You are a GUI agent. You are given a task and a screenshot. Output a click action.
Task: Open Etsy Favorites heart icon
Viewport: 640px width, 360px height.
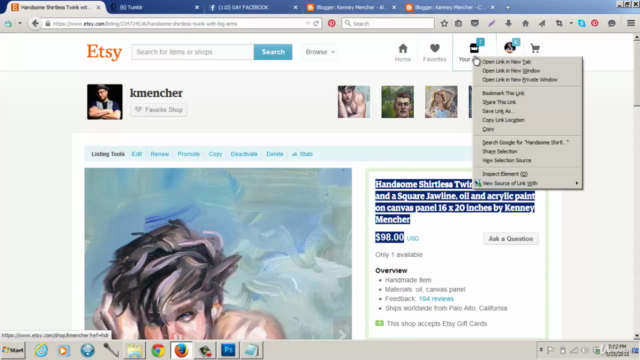[x=435, y=53]
